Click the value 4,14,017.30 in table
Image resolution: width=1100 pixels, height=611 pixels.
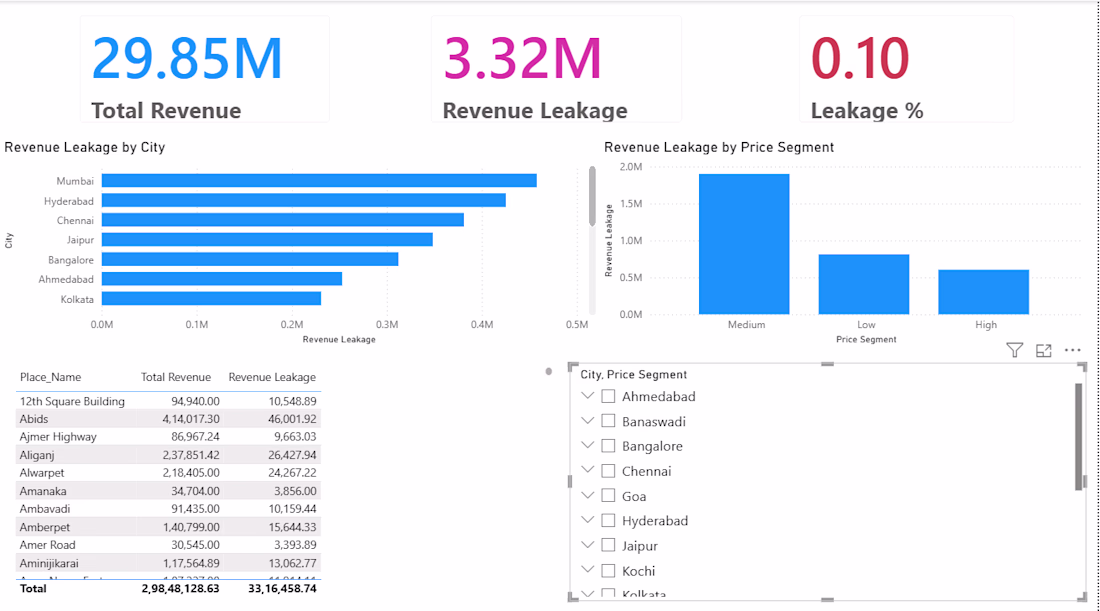(x=191, y=419)
